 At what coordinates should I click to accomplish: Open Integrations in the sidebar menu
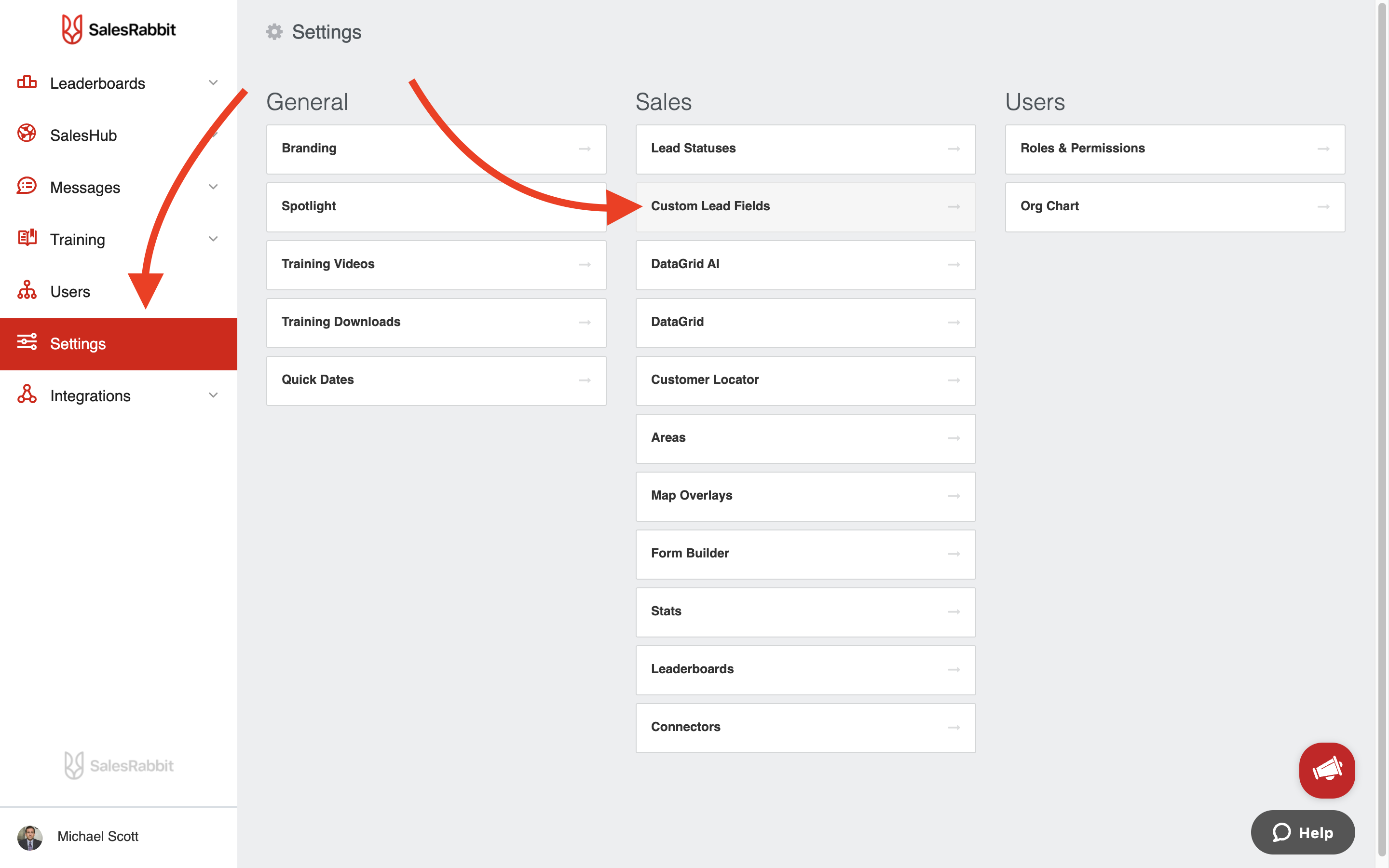point(118,396)
